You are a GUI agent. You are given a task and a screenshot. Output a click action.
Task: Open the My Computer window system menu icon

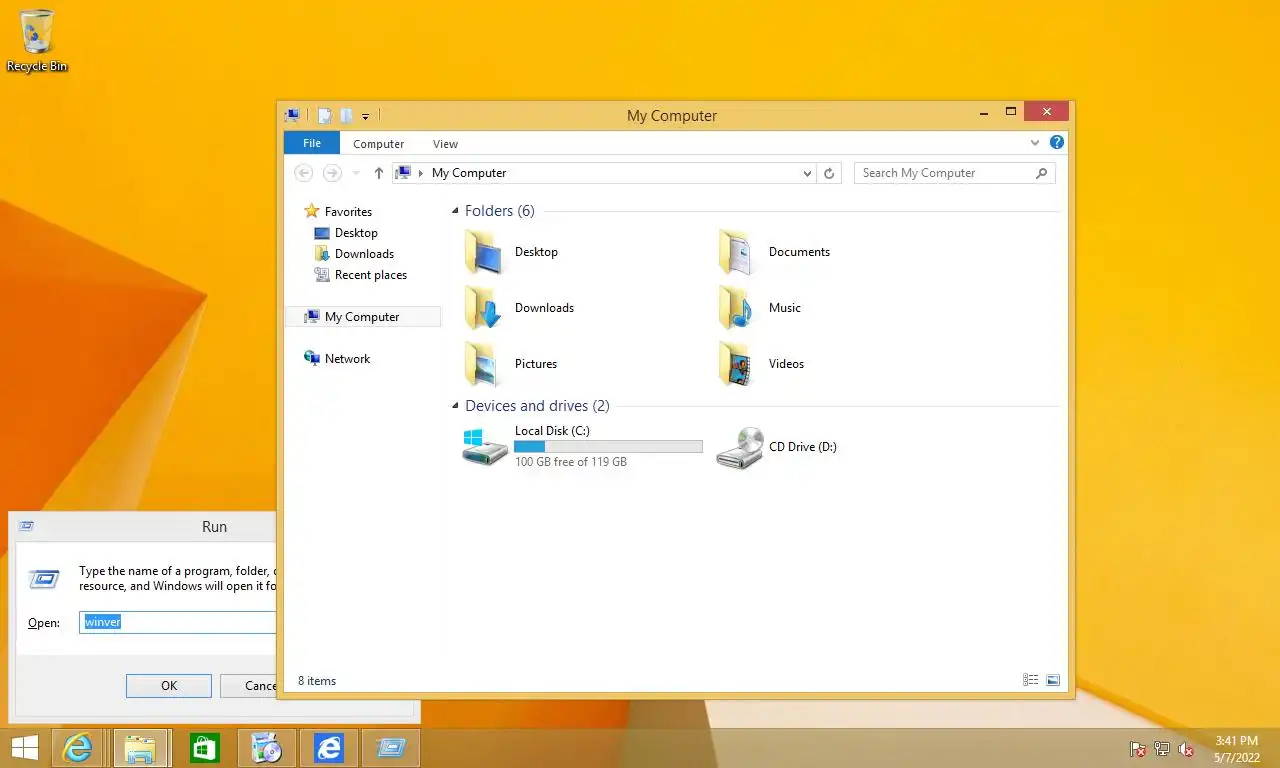[x=292, y=116]
